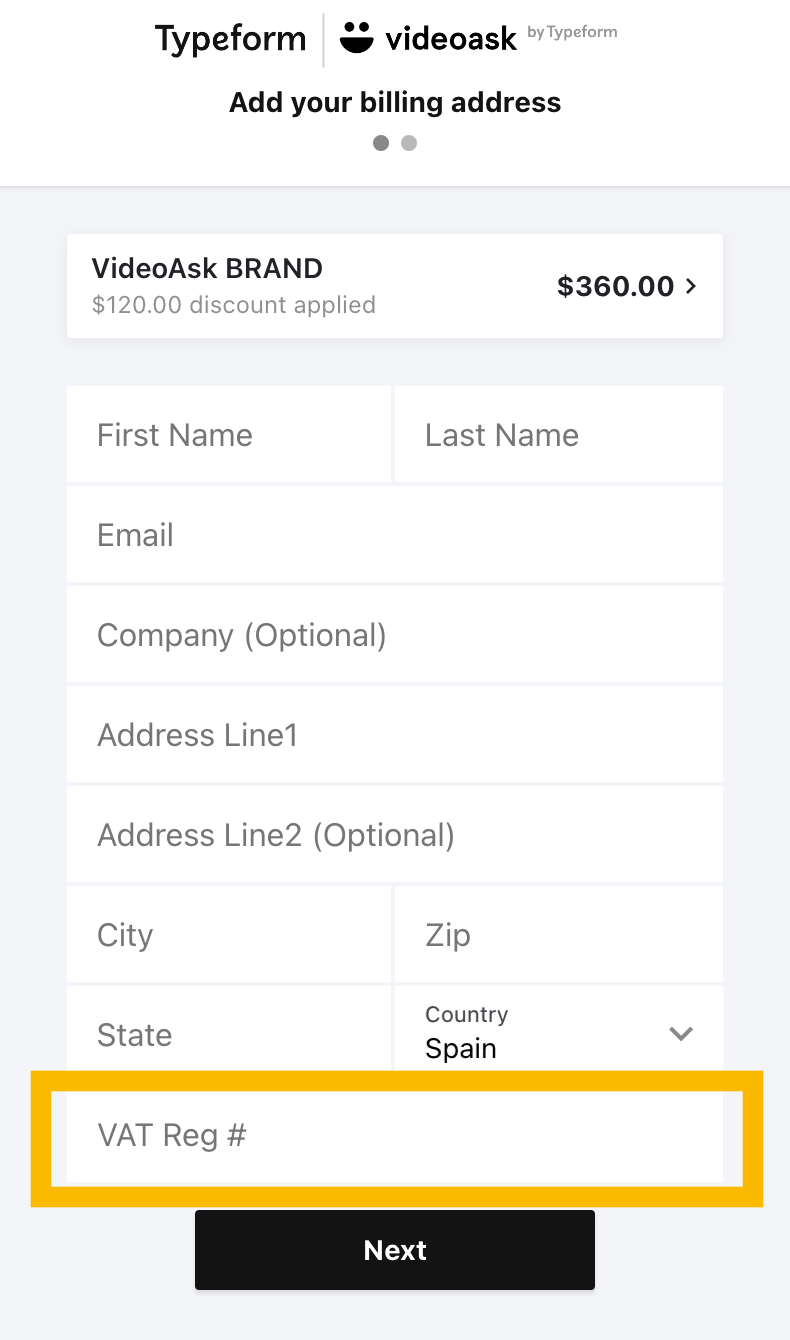Viewport: 790px width, 1340px height.
Task: Focus the Last Name field
Action: pyautogui.click(x=559, y=434)
